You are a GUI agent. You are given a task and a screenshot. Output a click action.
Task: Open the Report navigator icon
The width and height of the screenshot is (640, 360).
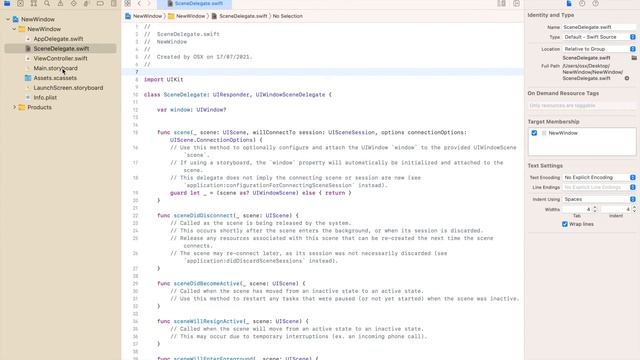(113, 3)
